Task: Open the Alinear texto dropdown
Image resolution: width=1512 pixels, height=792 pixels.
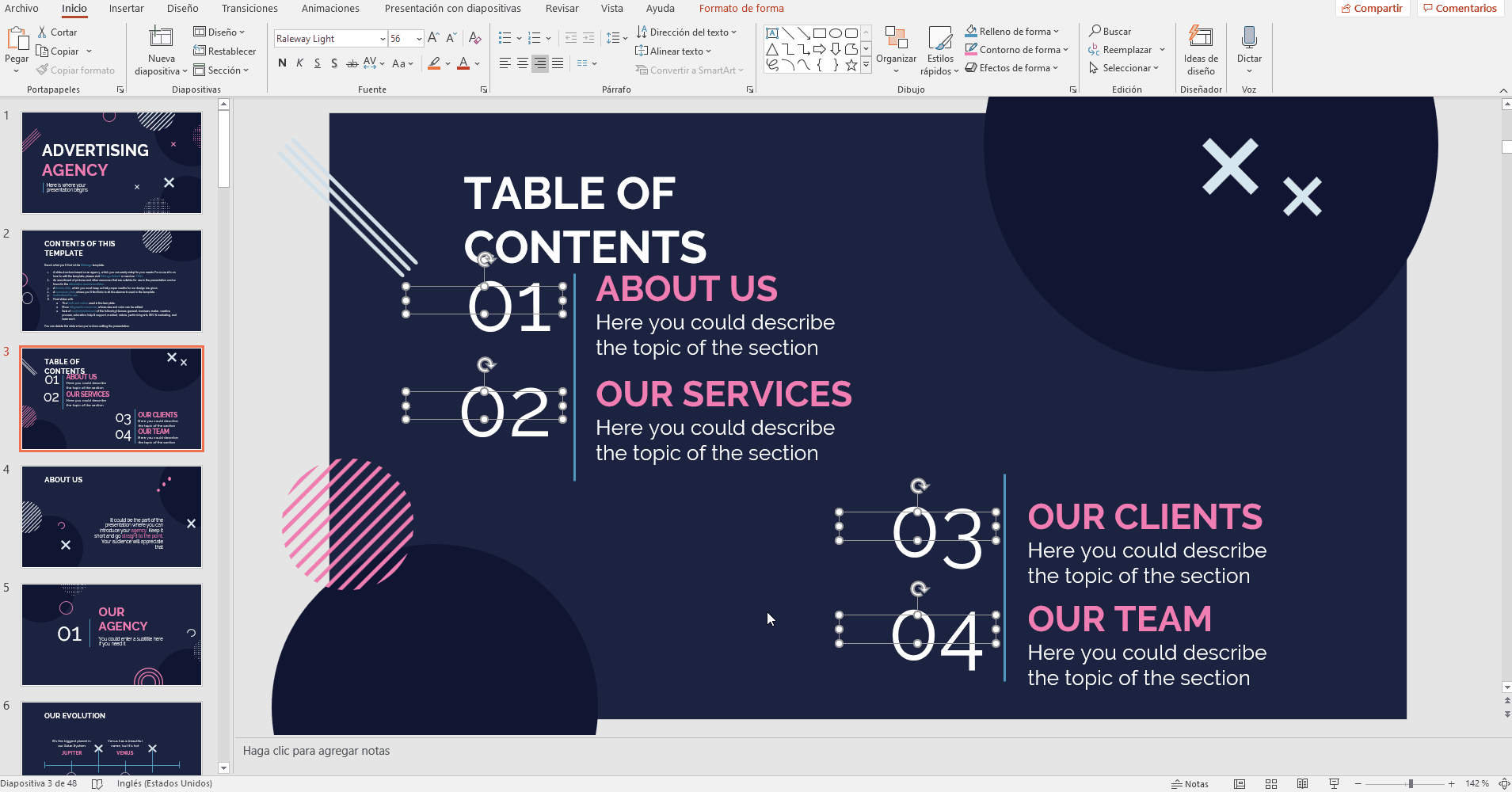Action: pyautogui.click(x=673, y=51)
